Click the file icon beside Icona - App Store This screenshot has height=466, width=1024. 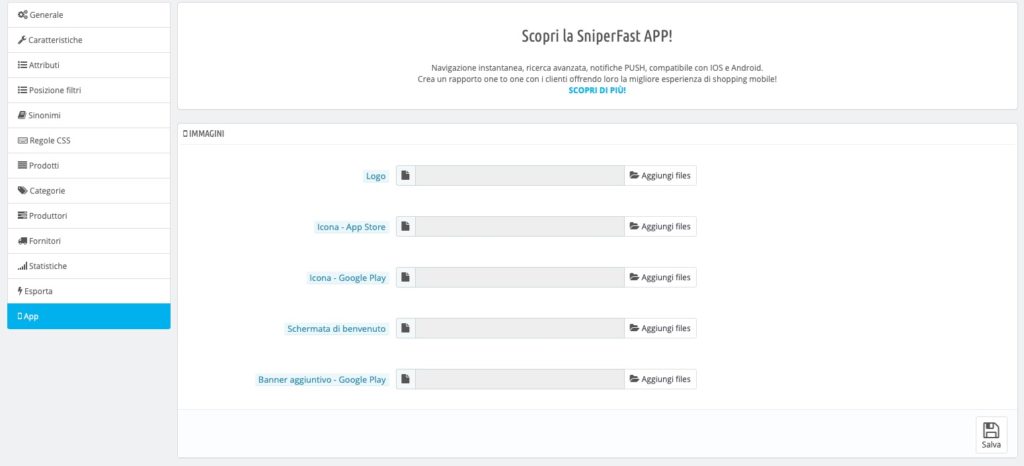406,226
